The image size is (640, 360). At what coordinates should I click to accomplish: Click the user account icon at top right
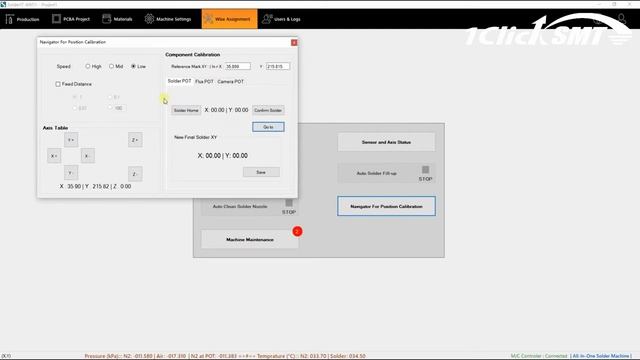click(x=622, y=18)
